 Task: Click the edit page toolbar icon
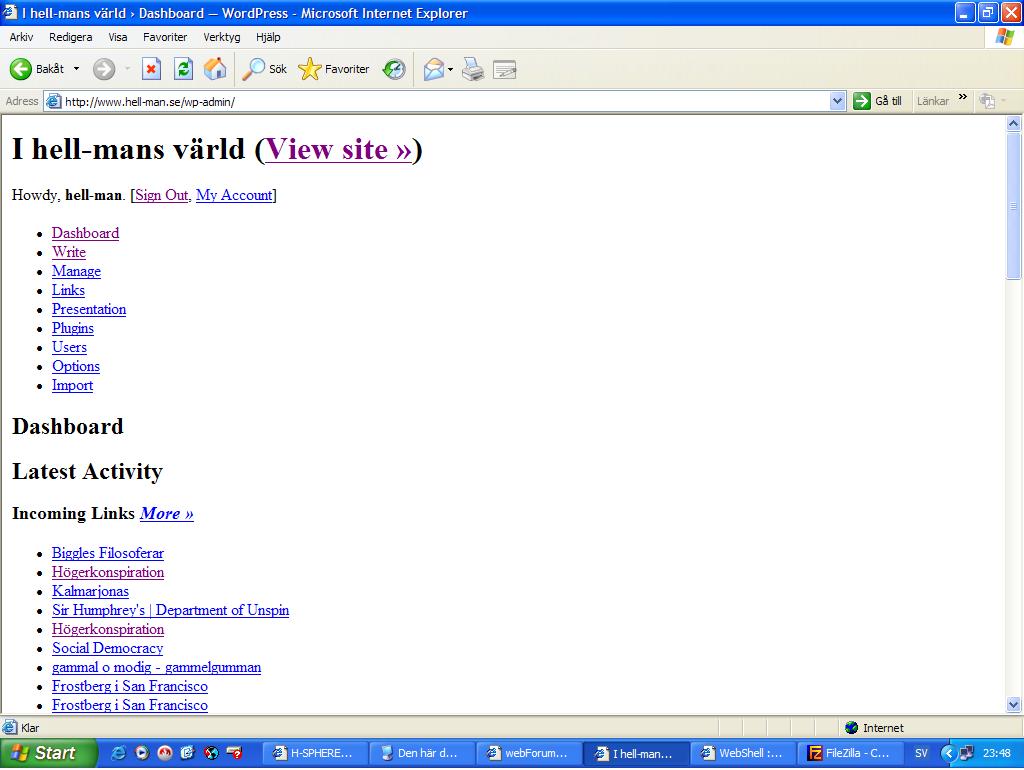(505, 69)
